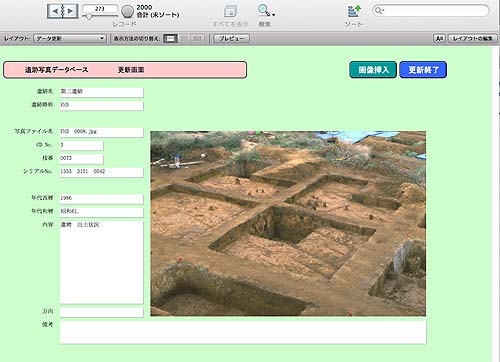500x362 pixels.
Task: Click the record position slider handle
Action: [89, 16]
